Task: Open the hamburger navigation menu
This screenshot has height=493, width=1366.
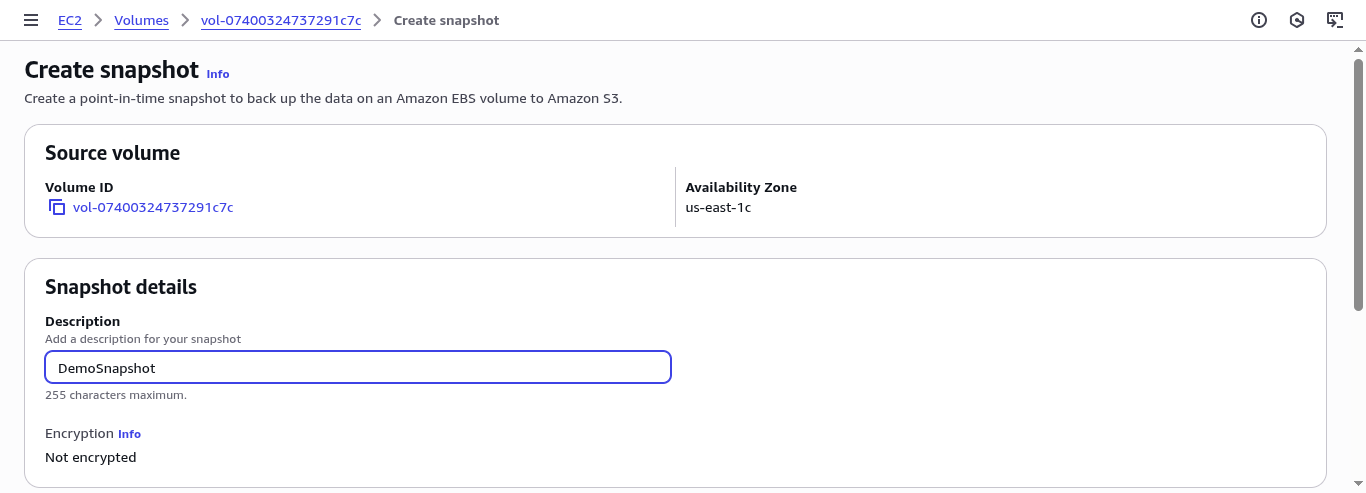Action: tap(31, 20)
